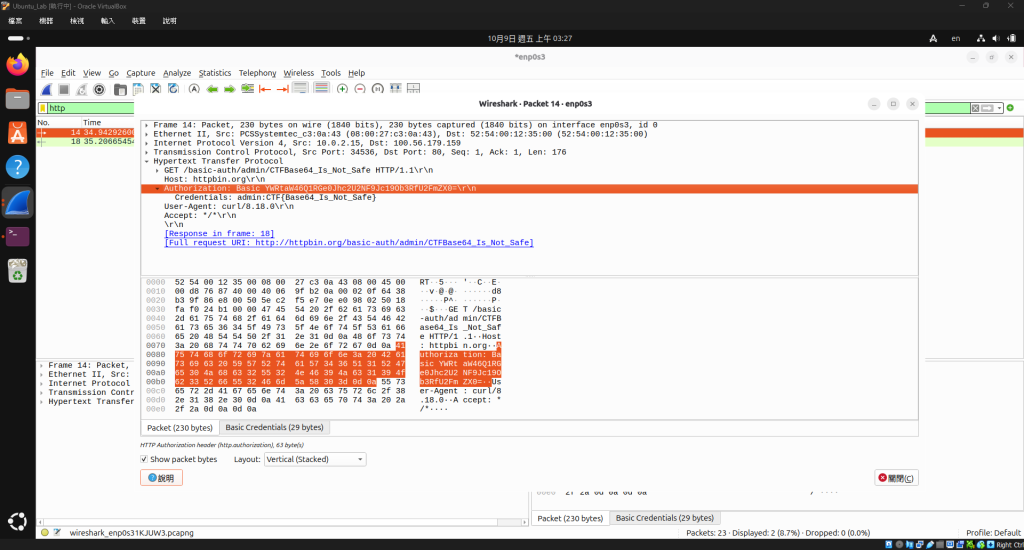
Task: Switch to Packet (230 bytes) tab in dialog
Action: click(x=180, y=428)
